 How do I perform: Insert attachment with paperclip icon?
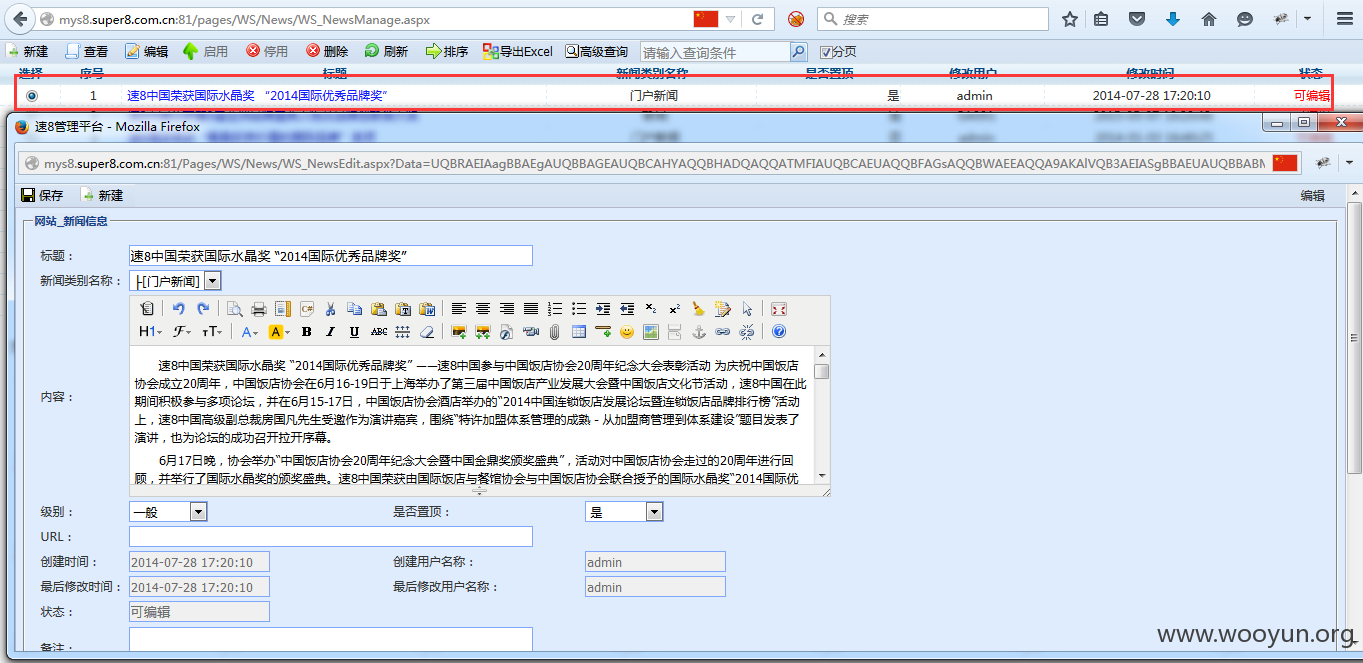pos(554,331)
